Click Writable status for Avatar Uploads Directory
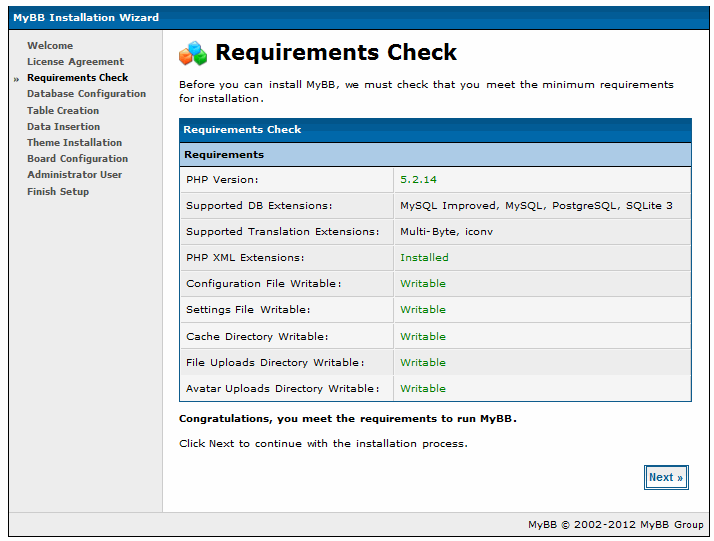The image size is (714, 541). coord(423,388)
